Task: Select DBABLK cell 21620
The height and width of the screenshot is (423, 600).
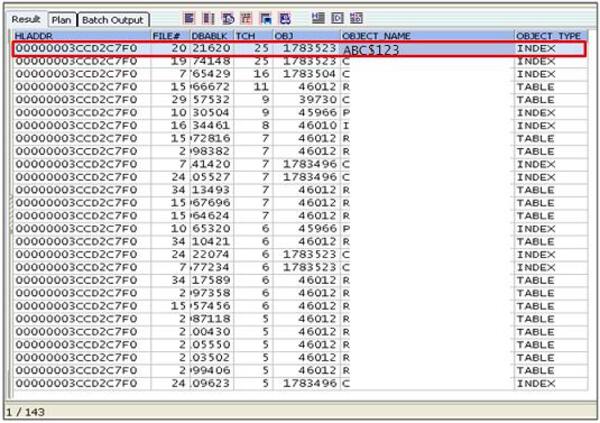Action: [x=212, y=49]
